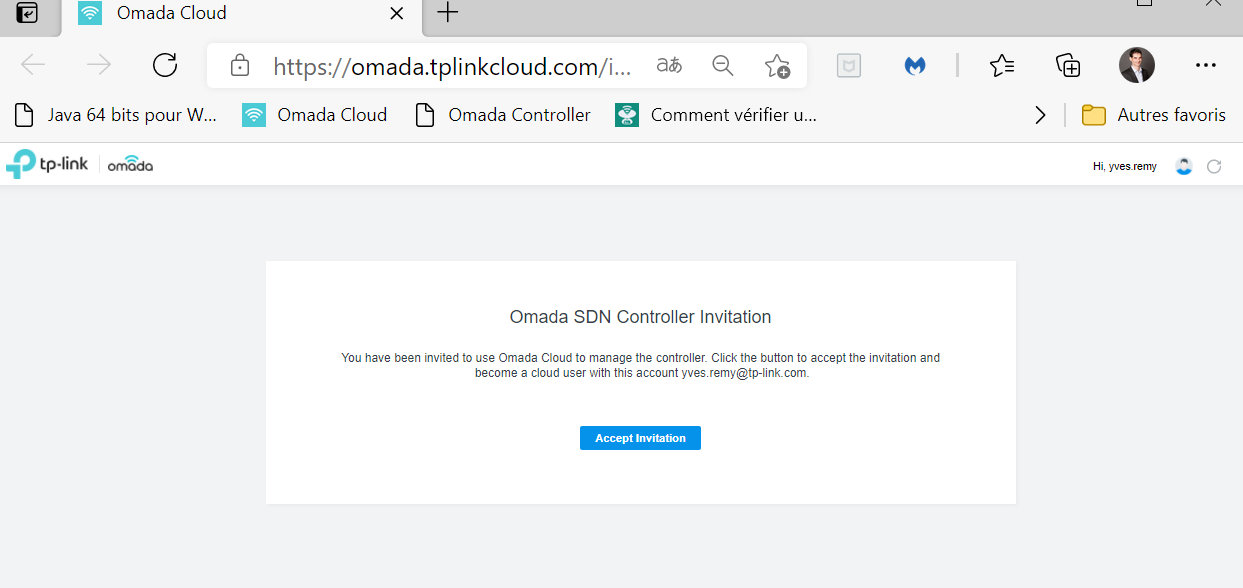Click the Hi, yves.remy text
The height and width of the screenshot is (588, 1243).
(1125, 167)
